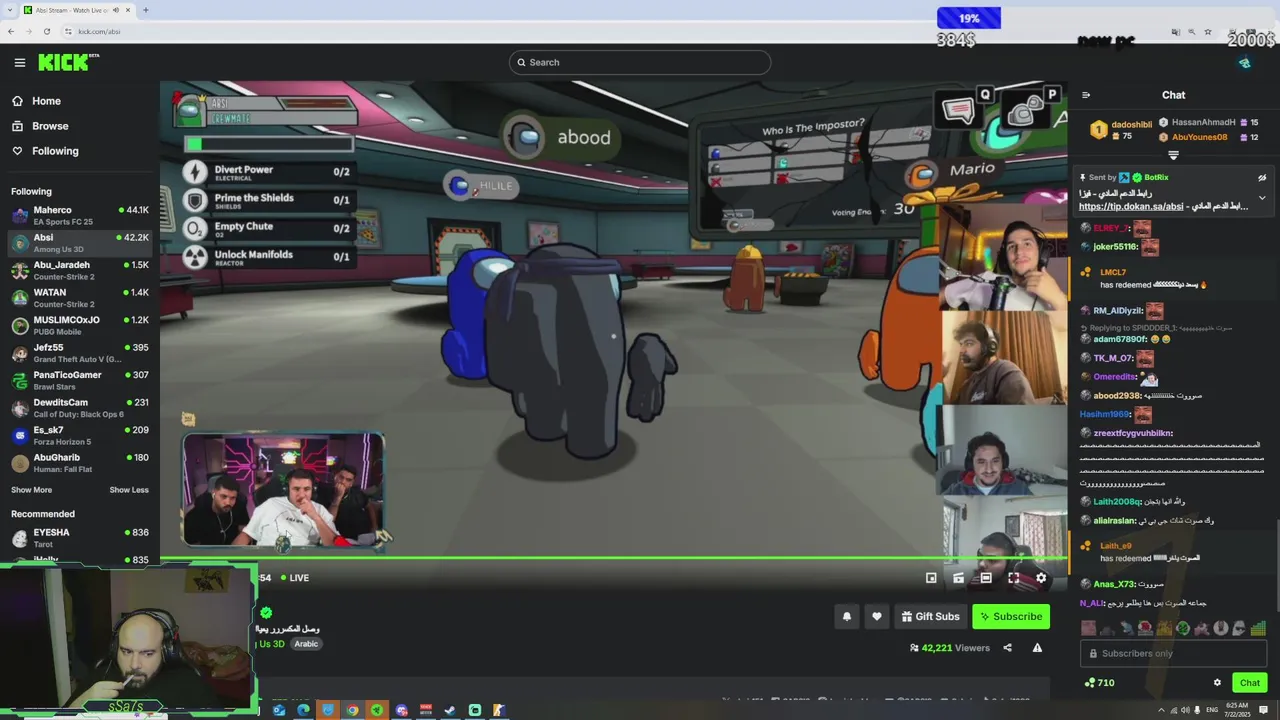This screenshot has width=1280, height=720.
Task: Open Chrome from the taskbar
Action: click(x=352, y=710)
